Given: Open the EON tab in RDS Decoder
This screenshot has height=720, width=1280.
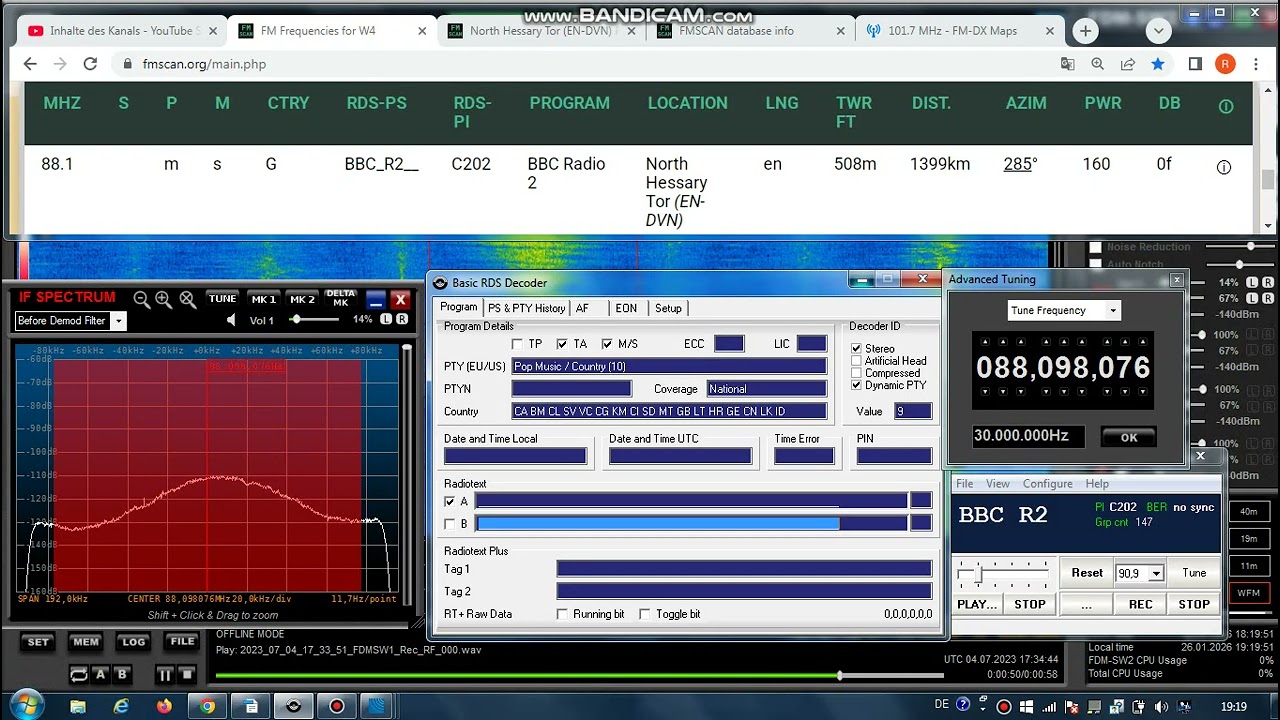Looking at the screenshot, I should (626, 308).
